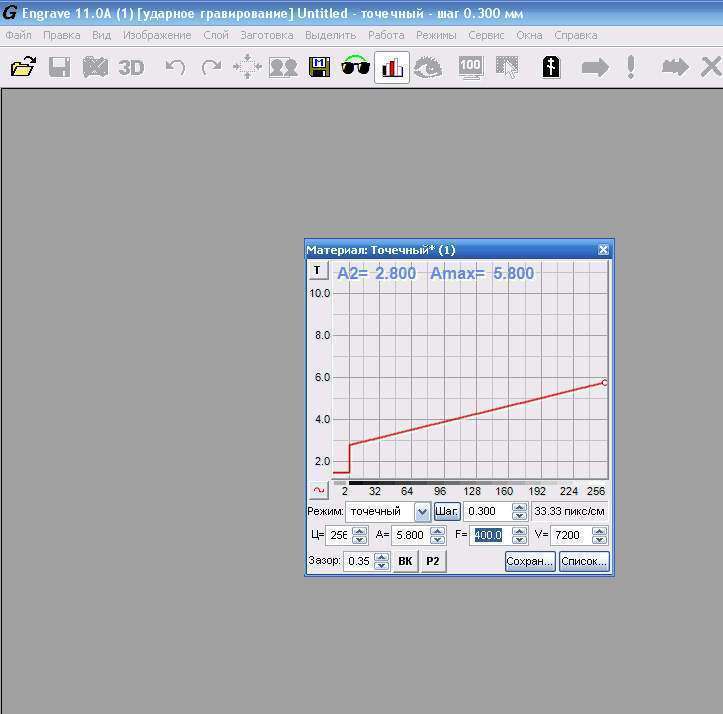
Task: Click the eye preview toolbar icon
Action: click(429, 68)
